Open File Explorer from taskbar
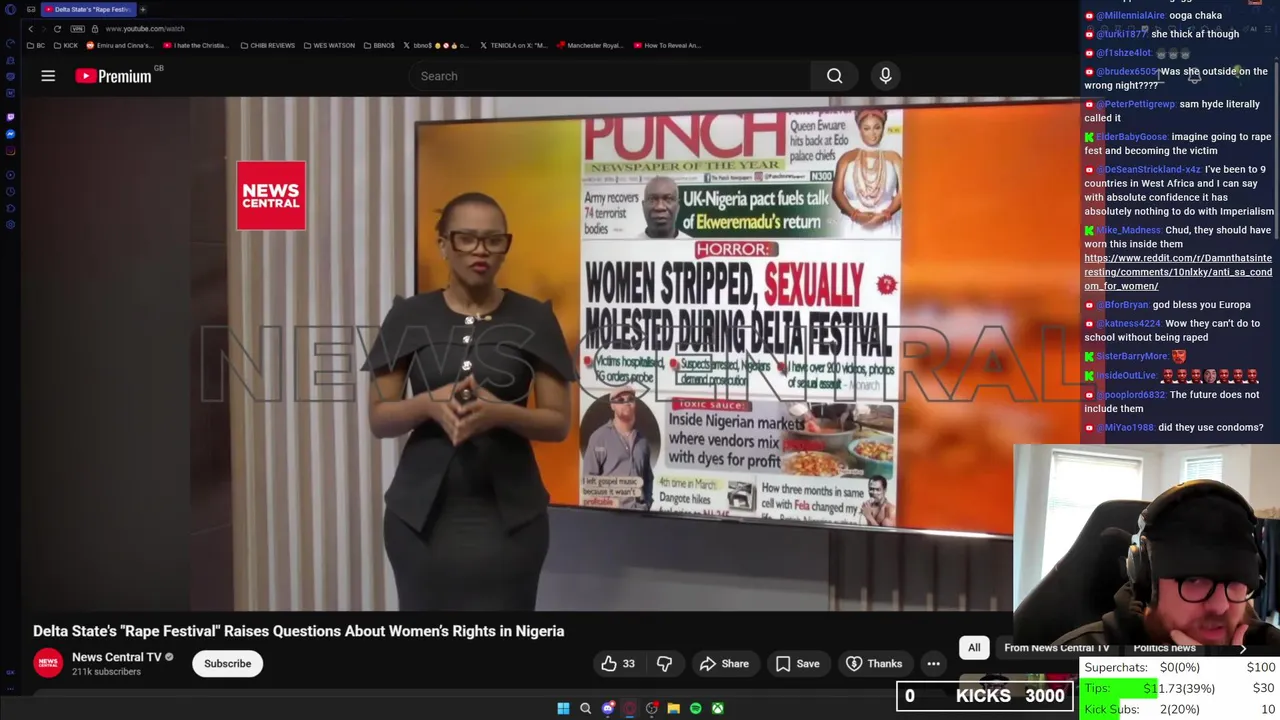Viewport: 1280px width, 720px height. [673, 709]
